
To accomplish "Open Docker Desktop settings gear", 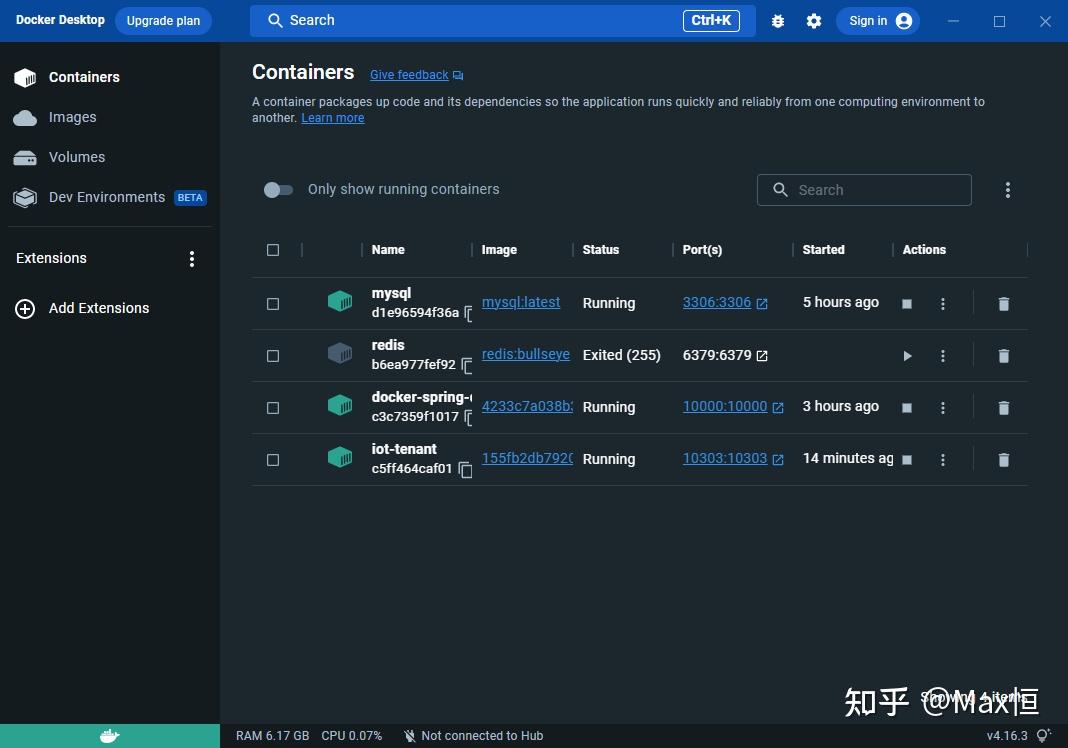I will (814, 20).
